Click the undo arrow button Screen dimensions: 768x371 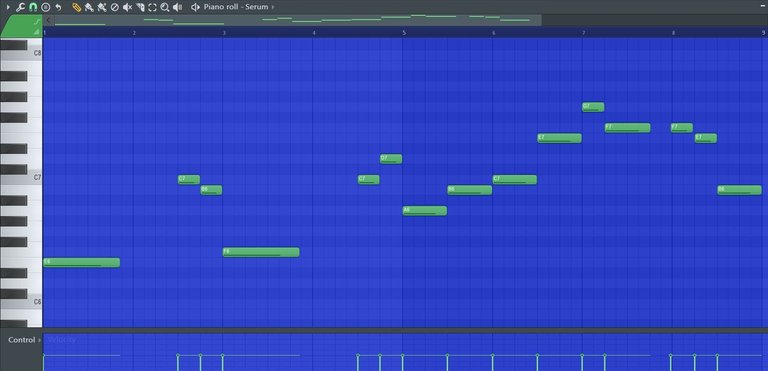[58, 7]
